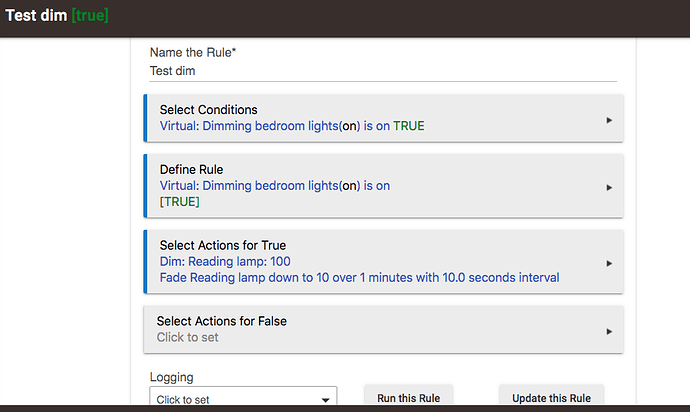Click 'Click to set' under Actions for False
Screen dimensions: 690x412
[187, 337]
